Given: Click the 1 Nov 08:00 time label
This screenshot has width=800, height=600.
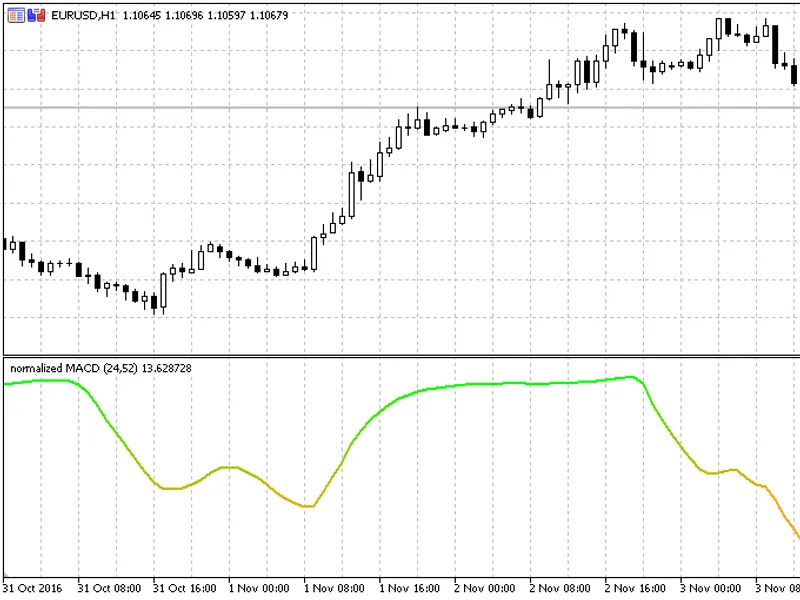Looking at the screenshot, I should point(334,588).
